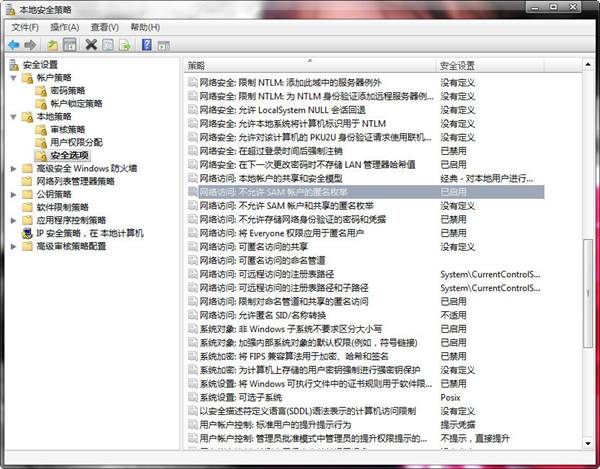
Task: Click the 不提示，直接提升 value cell
Action: click(475, 438)
